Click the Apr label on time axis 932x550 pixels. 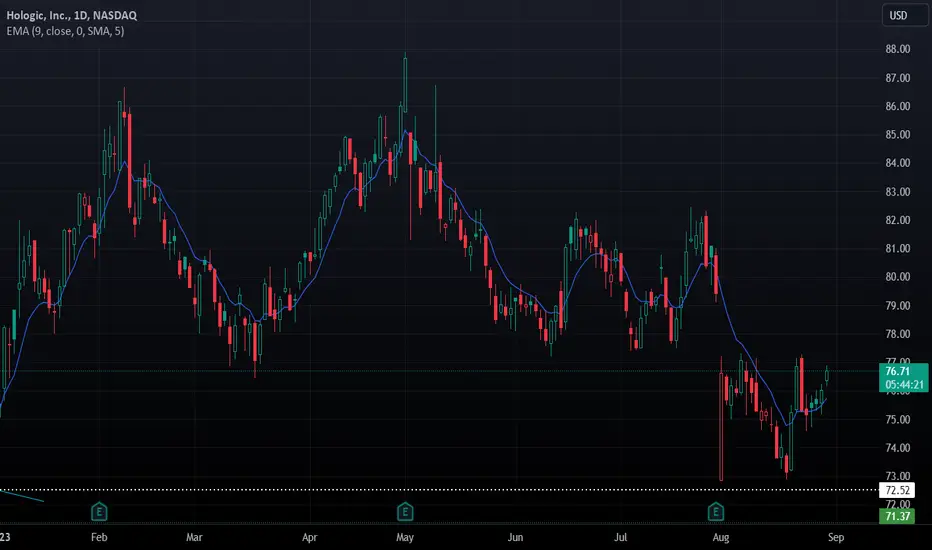(310, 538)
